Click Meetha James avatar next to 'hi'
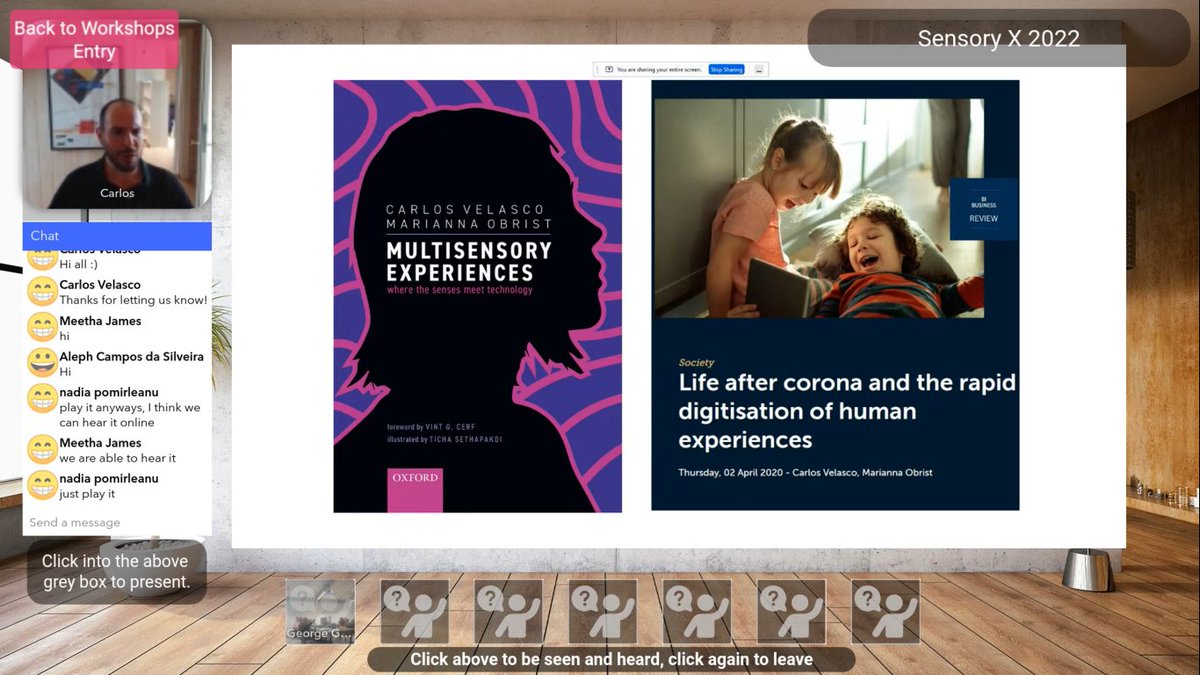 [42, 328]
